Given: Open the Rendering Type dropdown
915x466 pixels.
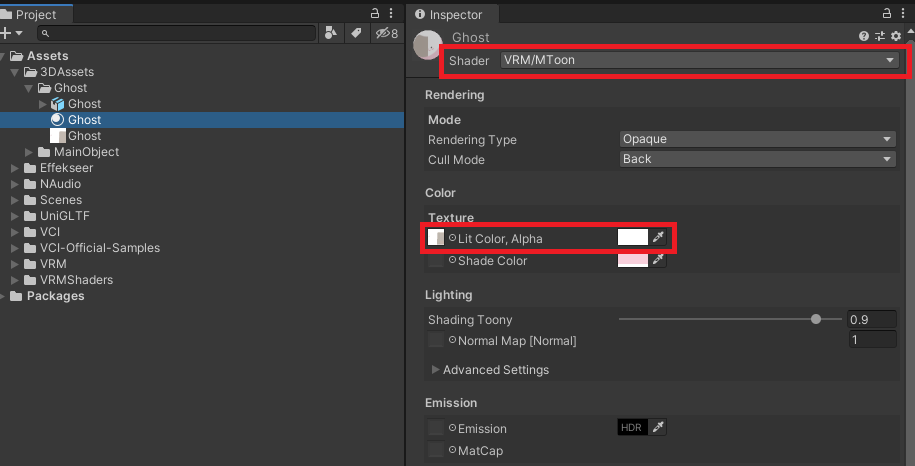Looking at the screenshot, I should click(x=757, y=139).
